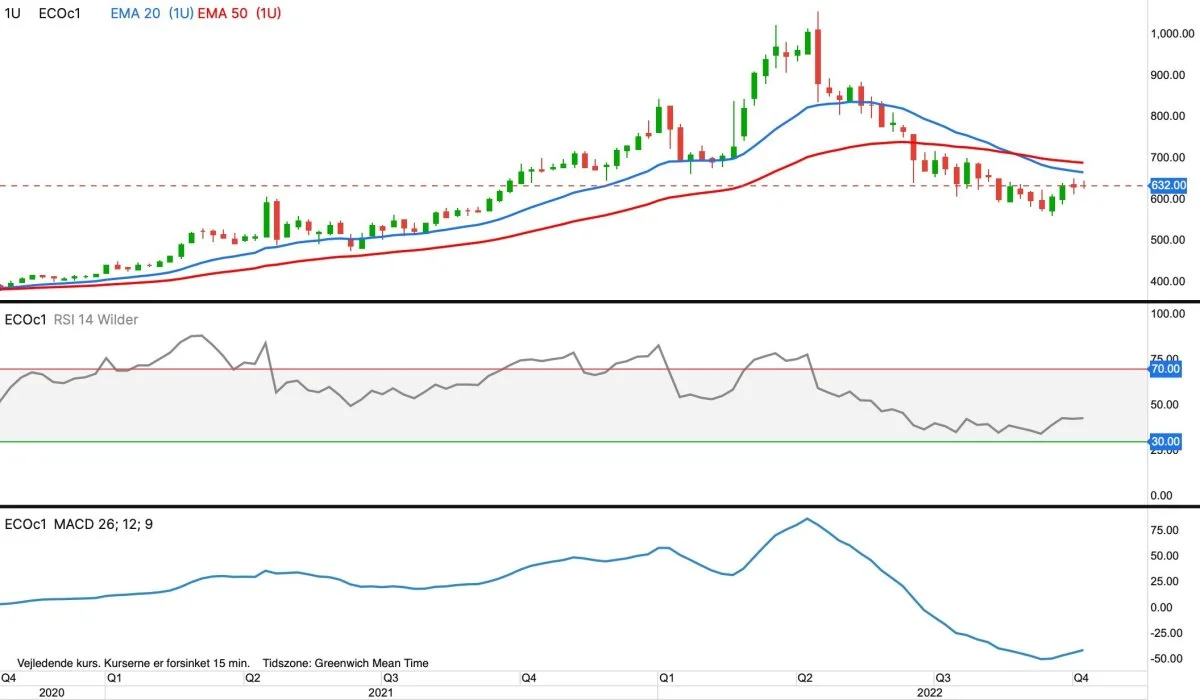1200x700 pixels.
Task: Select the RSI 14 Wilder indicator title
Action: pyautogui.click(x=94, y=319)
